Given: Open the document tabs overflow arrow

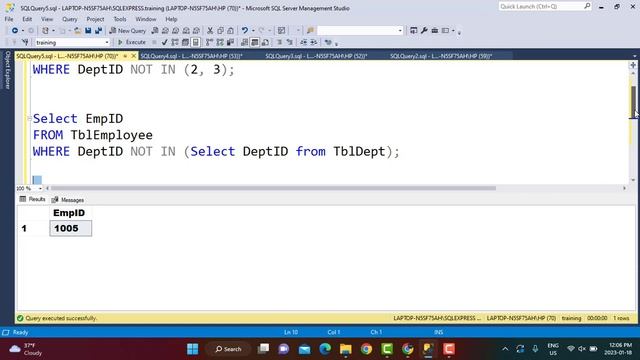Looking at the screenshot, I should (634, 56).
